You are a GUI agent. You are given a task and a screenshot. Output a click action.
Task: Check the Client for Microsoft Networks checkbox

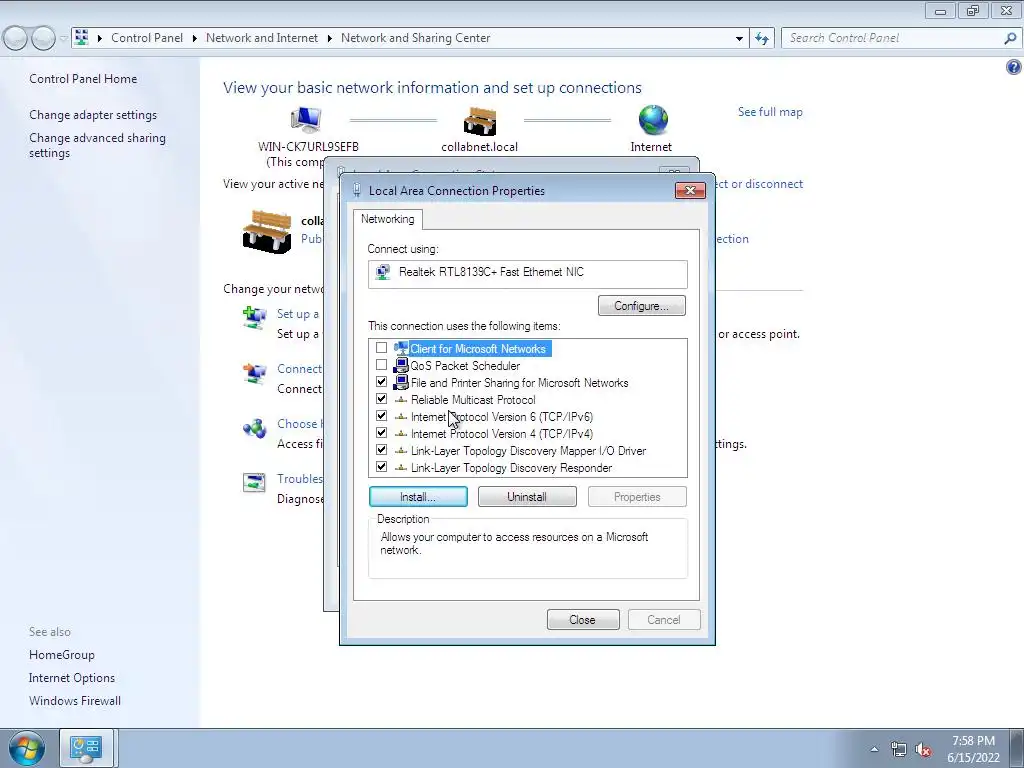pyautogui.click(x=381, y=348)
